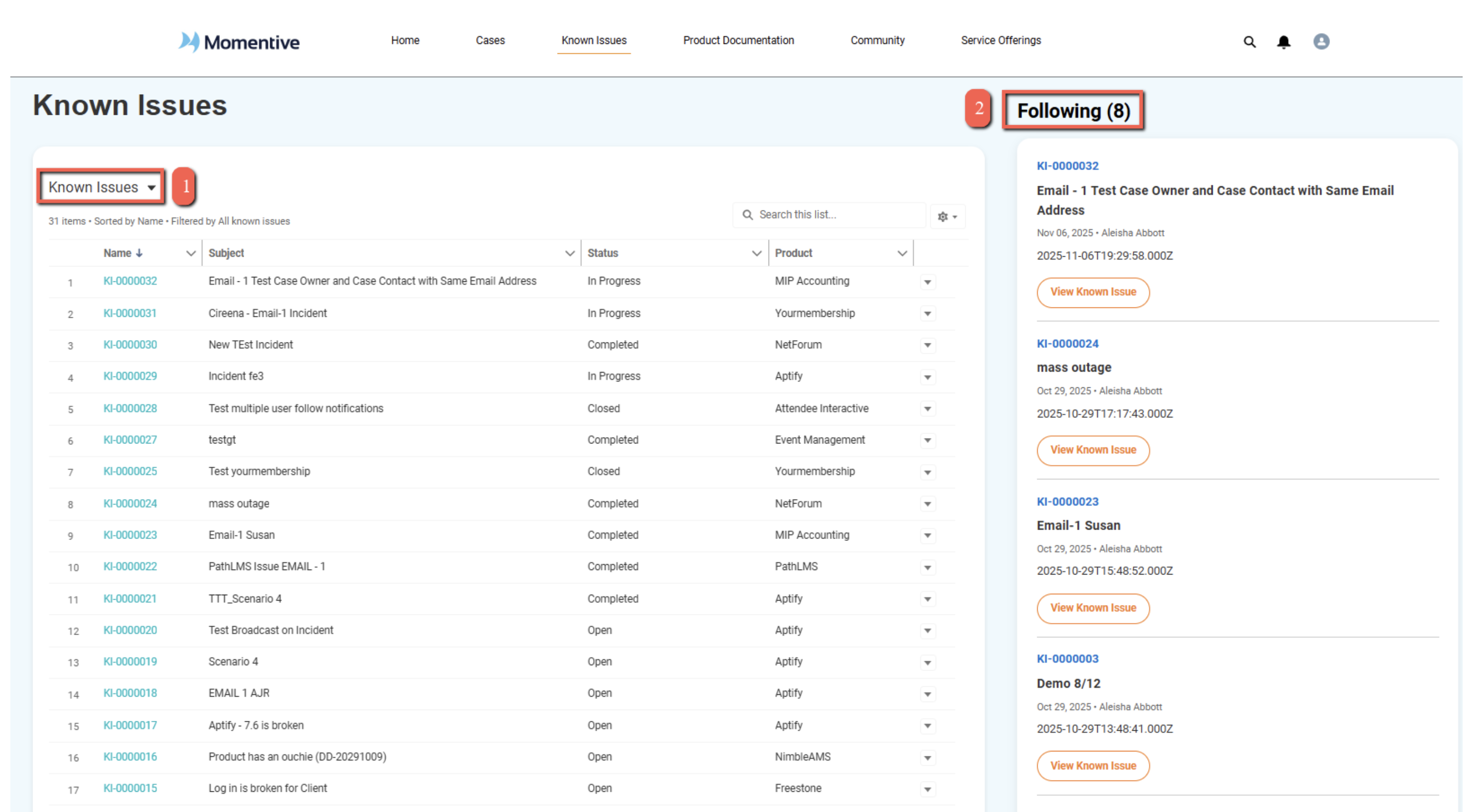Open Product column actions chevron
The width and height of the screenshot is (1473, 812).
tap(902, 253)
